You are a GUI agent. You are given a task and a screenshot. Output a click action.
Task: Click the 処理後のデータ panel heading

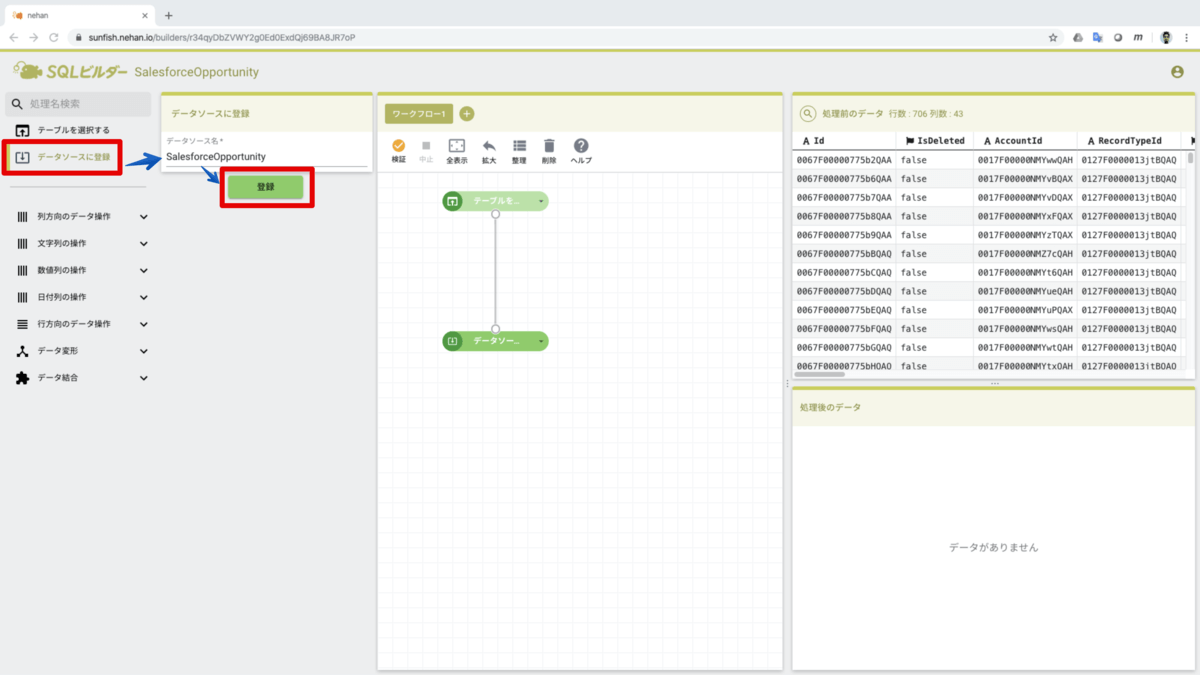tap(830, 407)
